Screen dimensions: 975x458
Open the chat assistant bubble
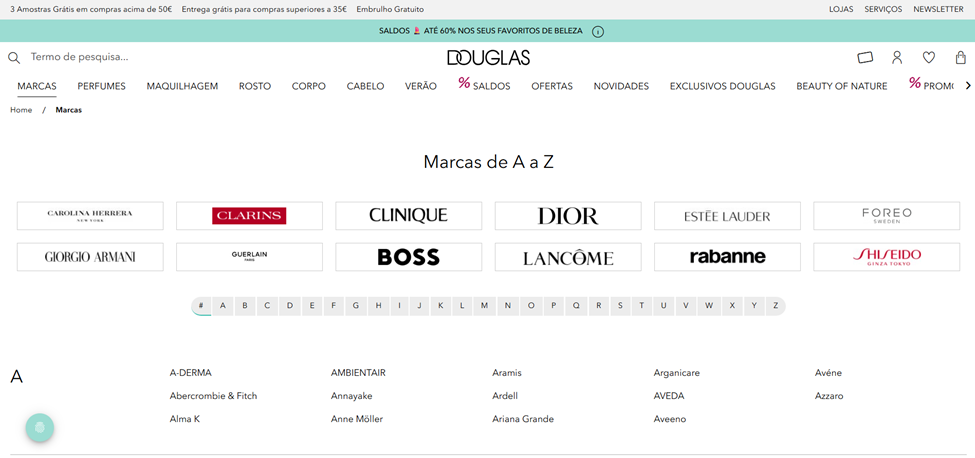click(x=40, y=428)
